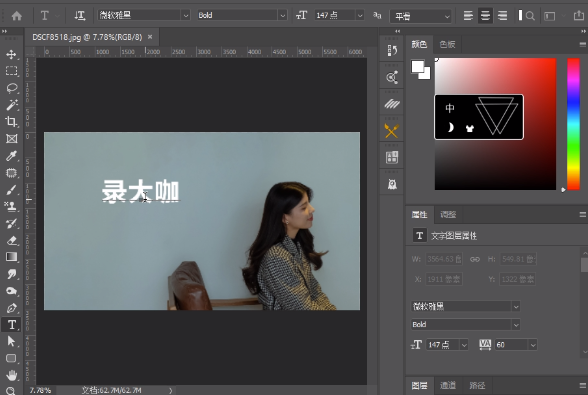Switch to the 路径 tab

coord(477,385)
